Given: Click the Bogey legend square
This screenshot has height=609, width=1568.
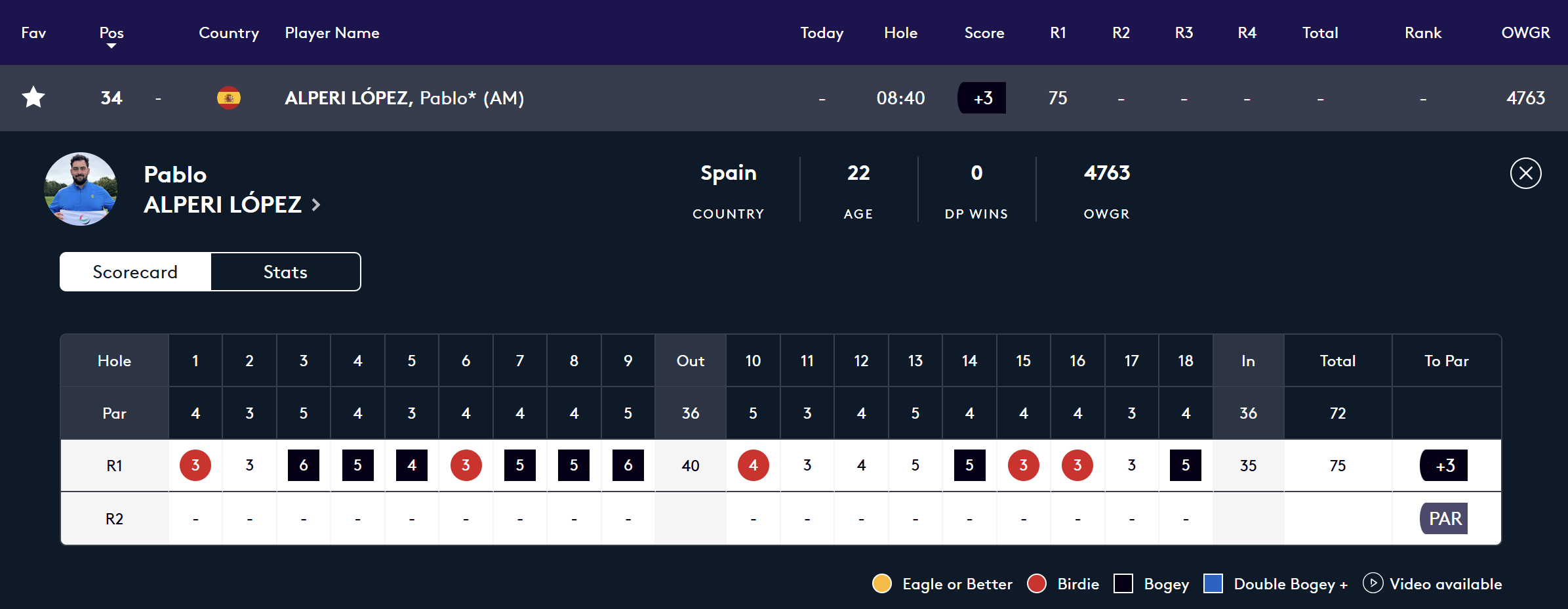Looking at the screenshot, I should tap(1123, 583).
